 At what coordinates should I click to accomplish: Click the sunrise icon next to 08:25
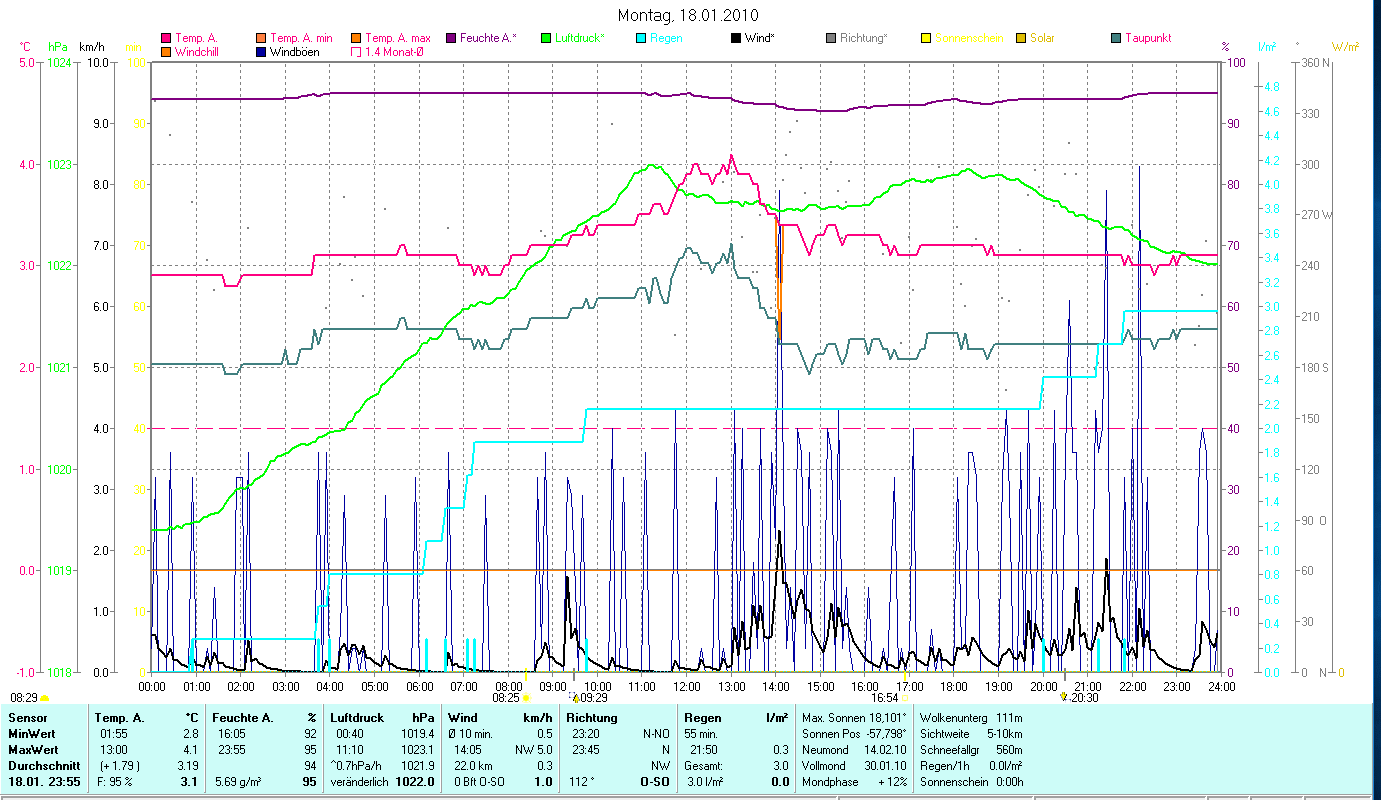[x=527, y=698]
